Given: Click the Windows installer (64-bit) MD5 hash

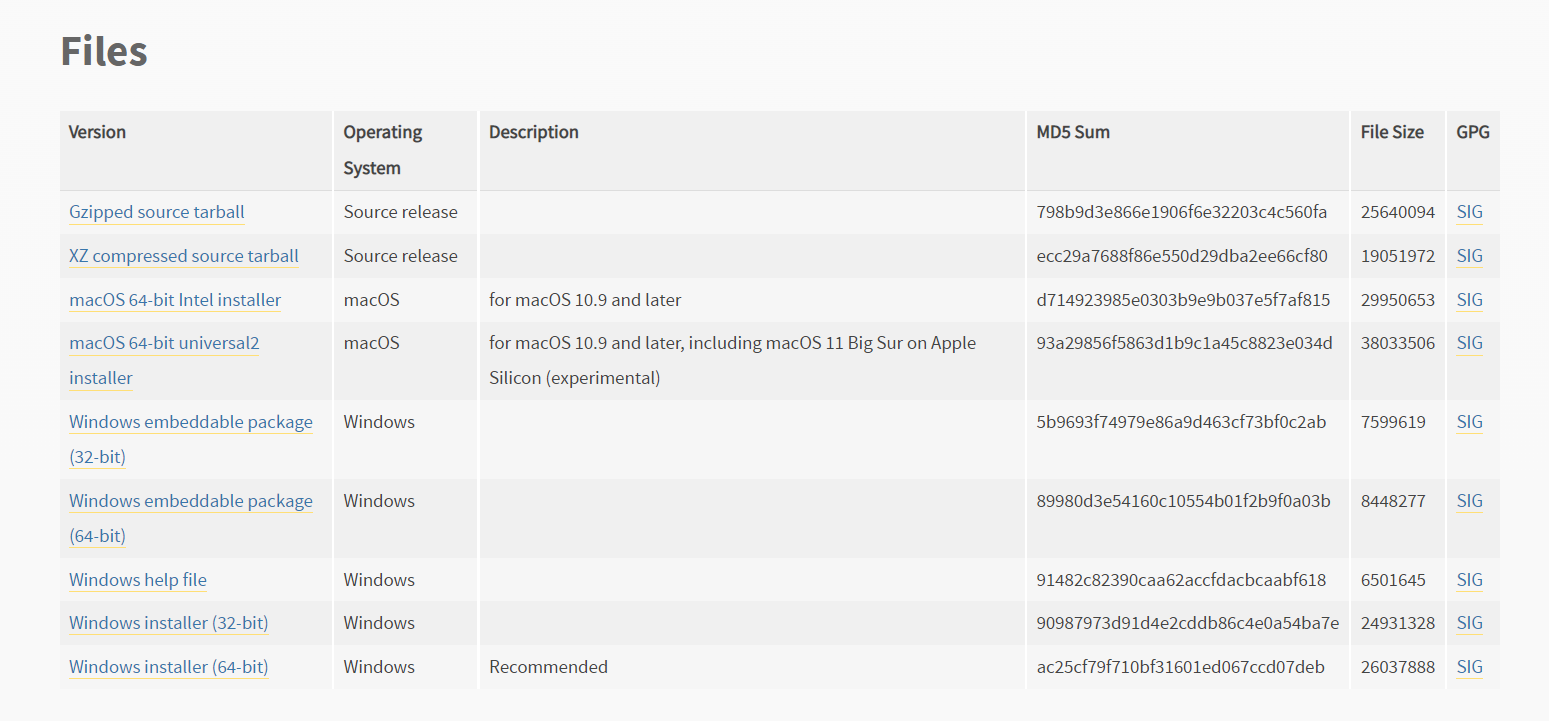Looking at the screenshot, I should pyautogui.click(x=1180, y=667).
